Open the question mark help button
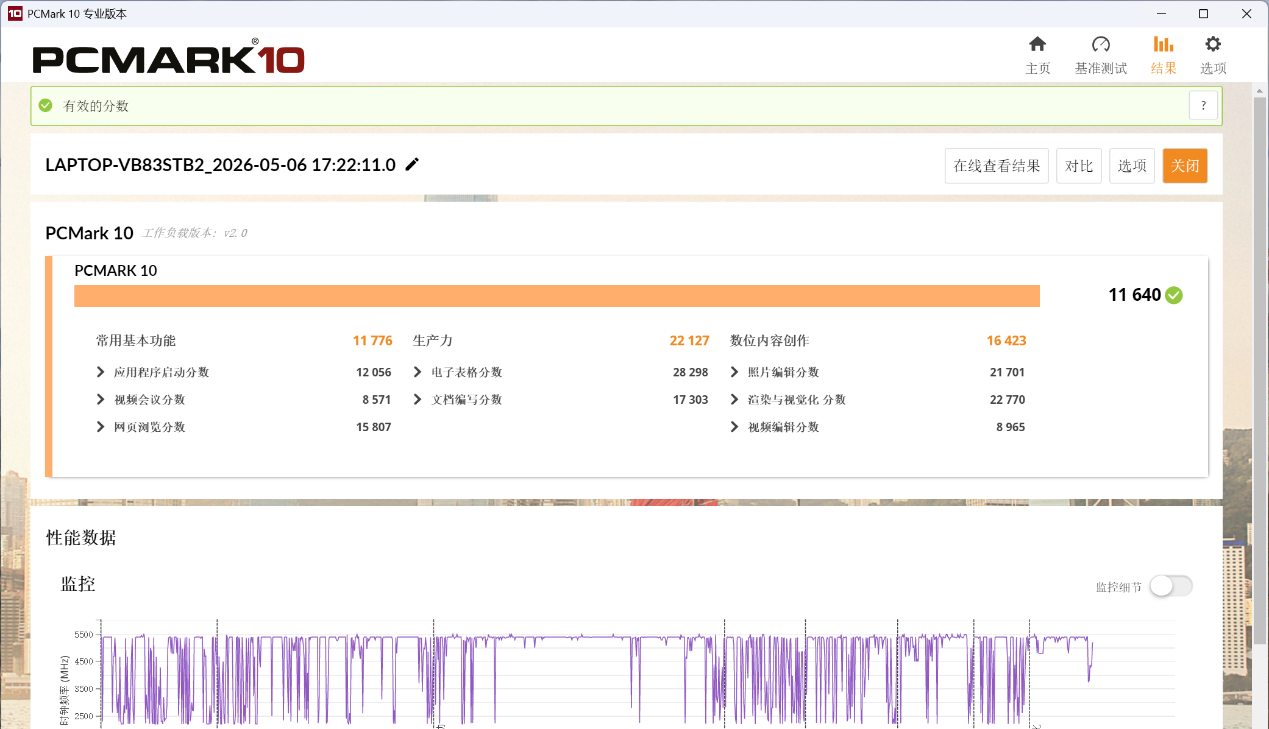Viewport: 1269px width, 729px height. pyautogui.click(x=1203, y=105)
